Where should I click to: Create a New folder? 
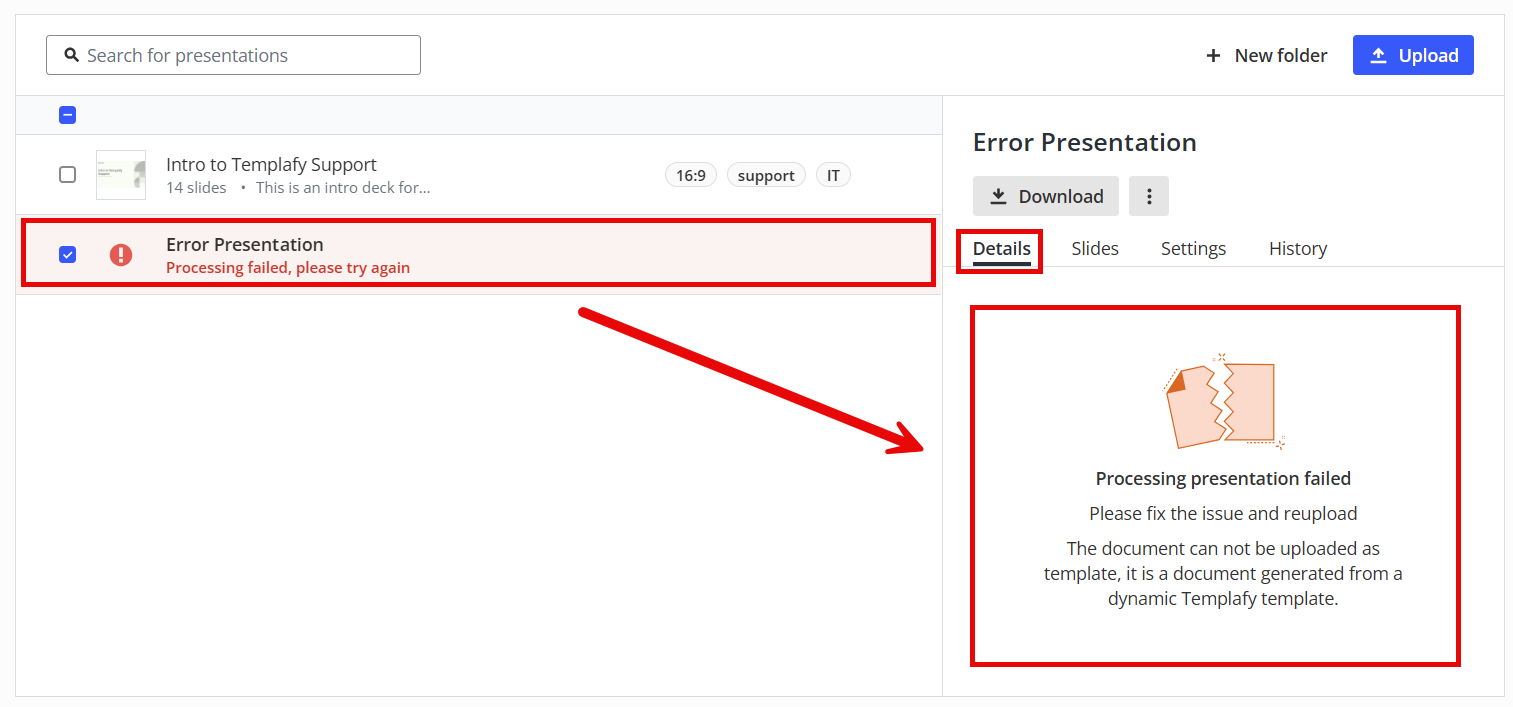(x=1267, y=56)
